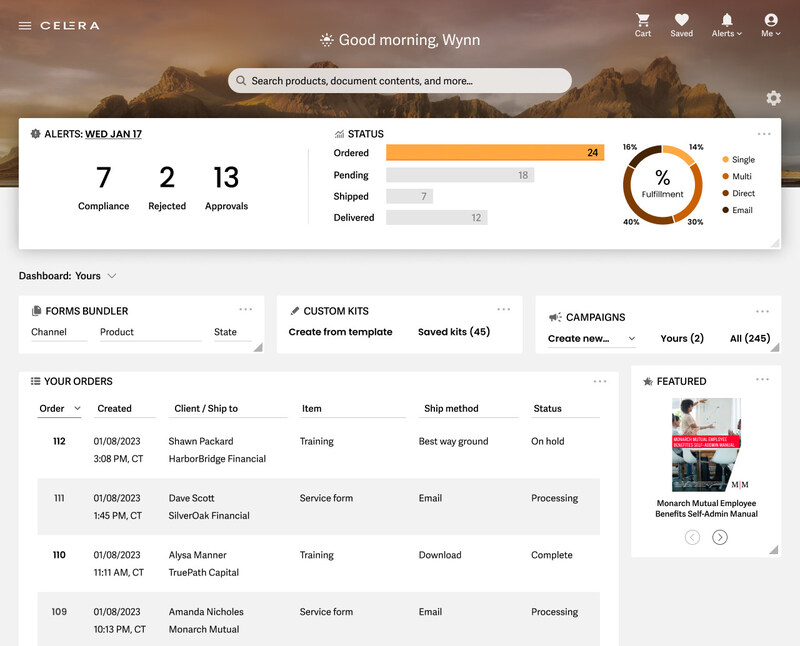Click the search products input field

point(400,81)
